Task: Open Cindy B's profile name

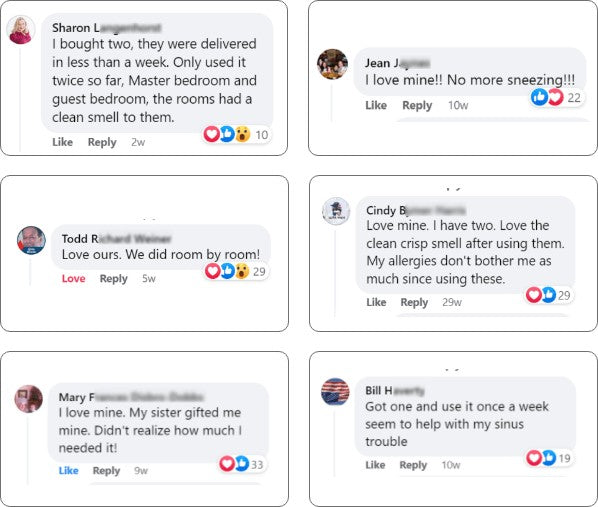Action: point(415,210)
